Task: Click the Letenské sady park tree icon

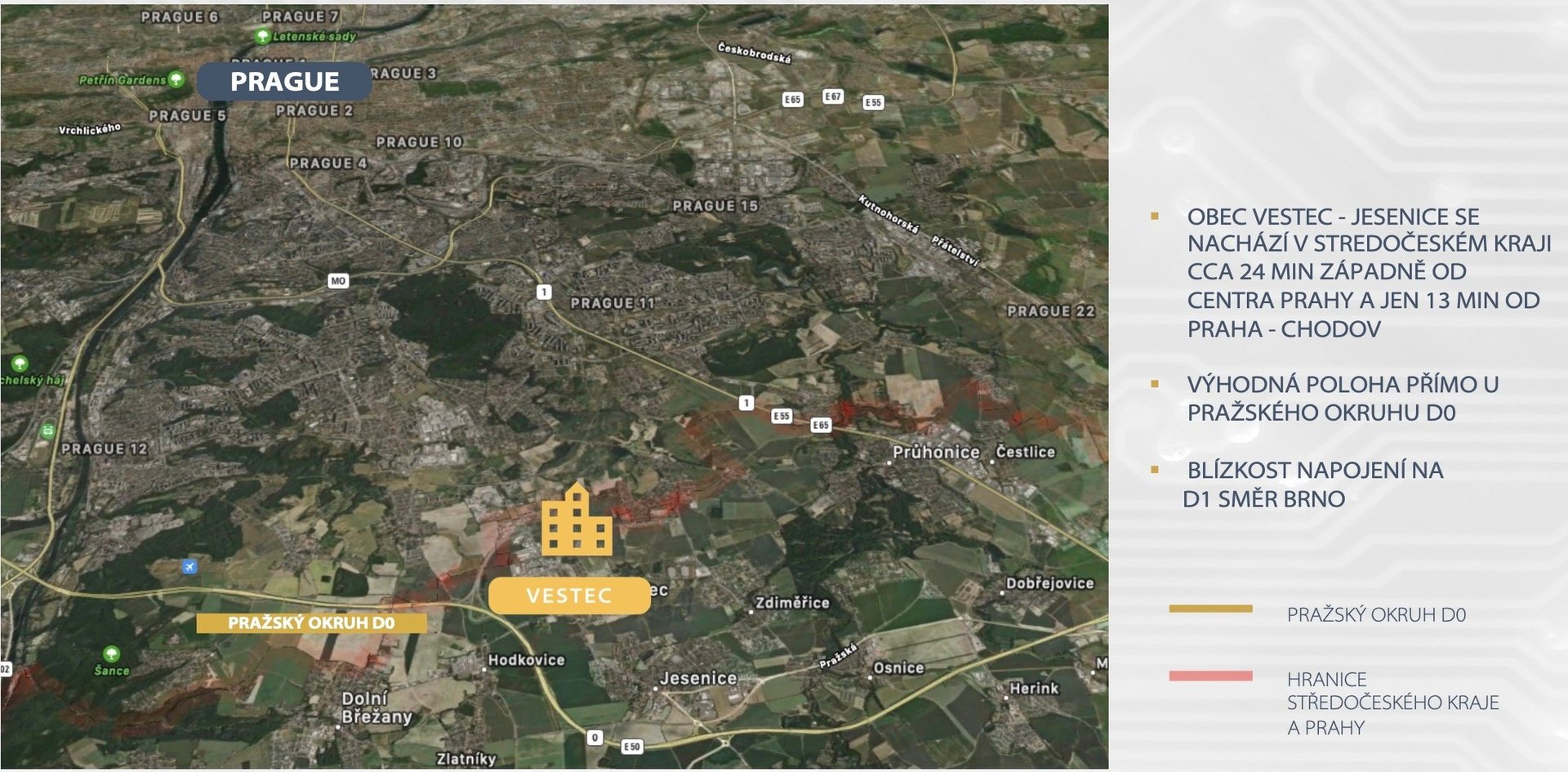Action: (262, 36)
